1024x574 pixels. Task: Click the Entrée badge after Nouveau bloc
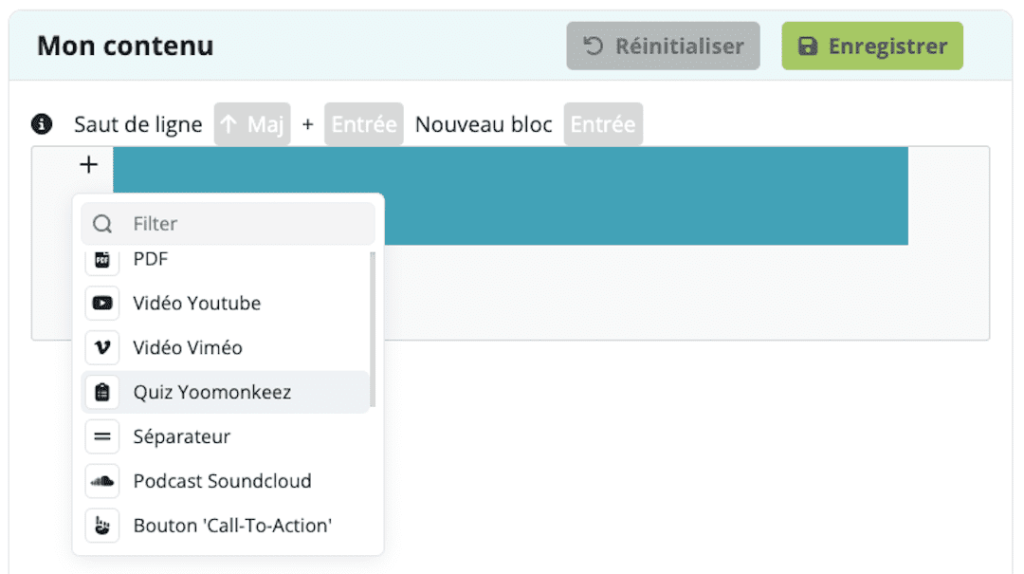tap(603, 124)
